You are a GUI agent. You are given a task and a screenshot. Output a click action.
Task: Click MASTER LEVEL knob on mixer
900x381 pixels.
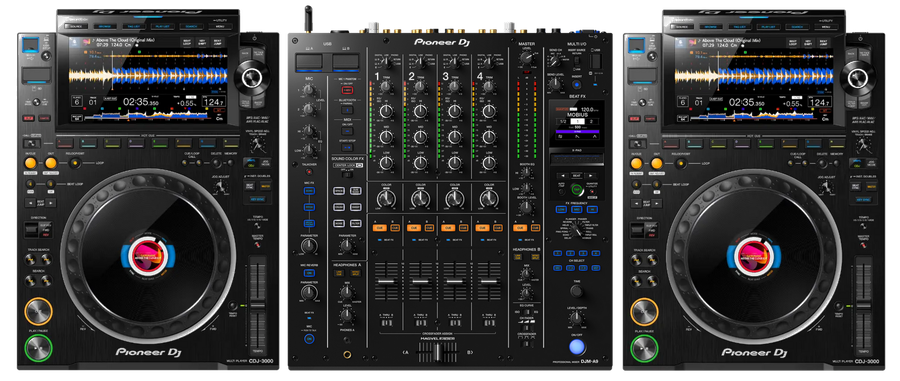click(x=527, y=59)
